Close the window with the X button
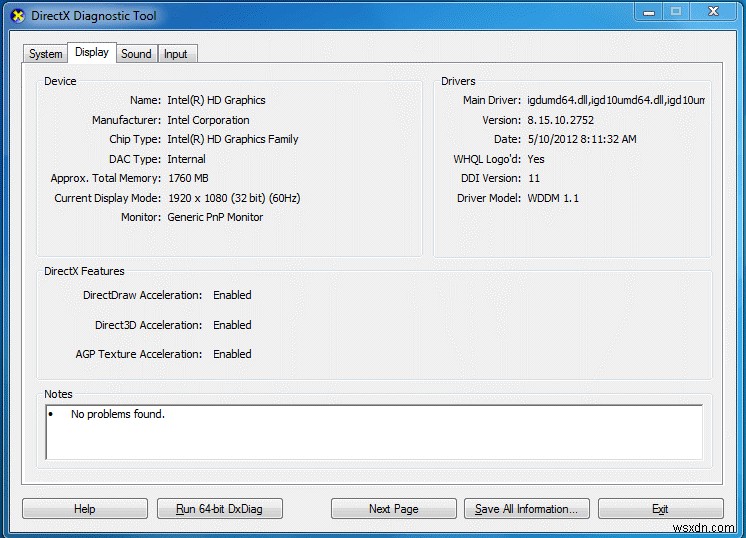The width and height of the screenshot is (746, 538). point(713,11)
